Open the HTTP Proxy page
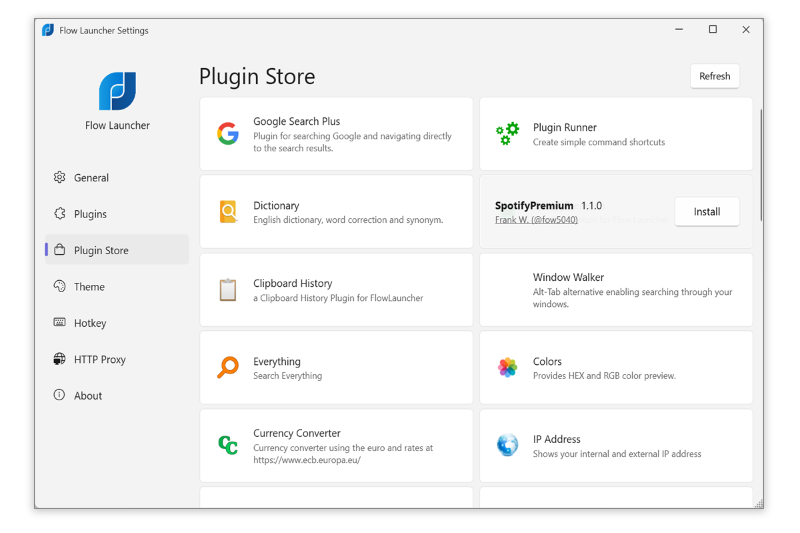This screenshot has width=800, height=533. click(117, 359)
